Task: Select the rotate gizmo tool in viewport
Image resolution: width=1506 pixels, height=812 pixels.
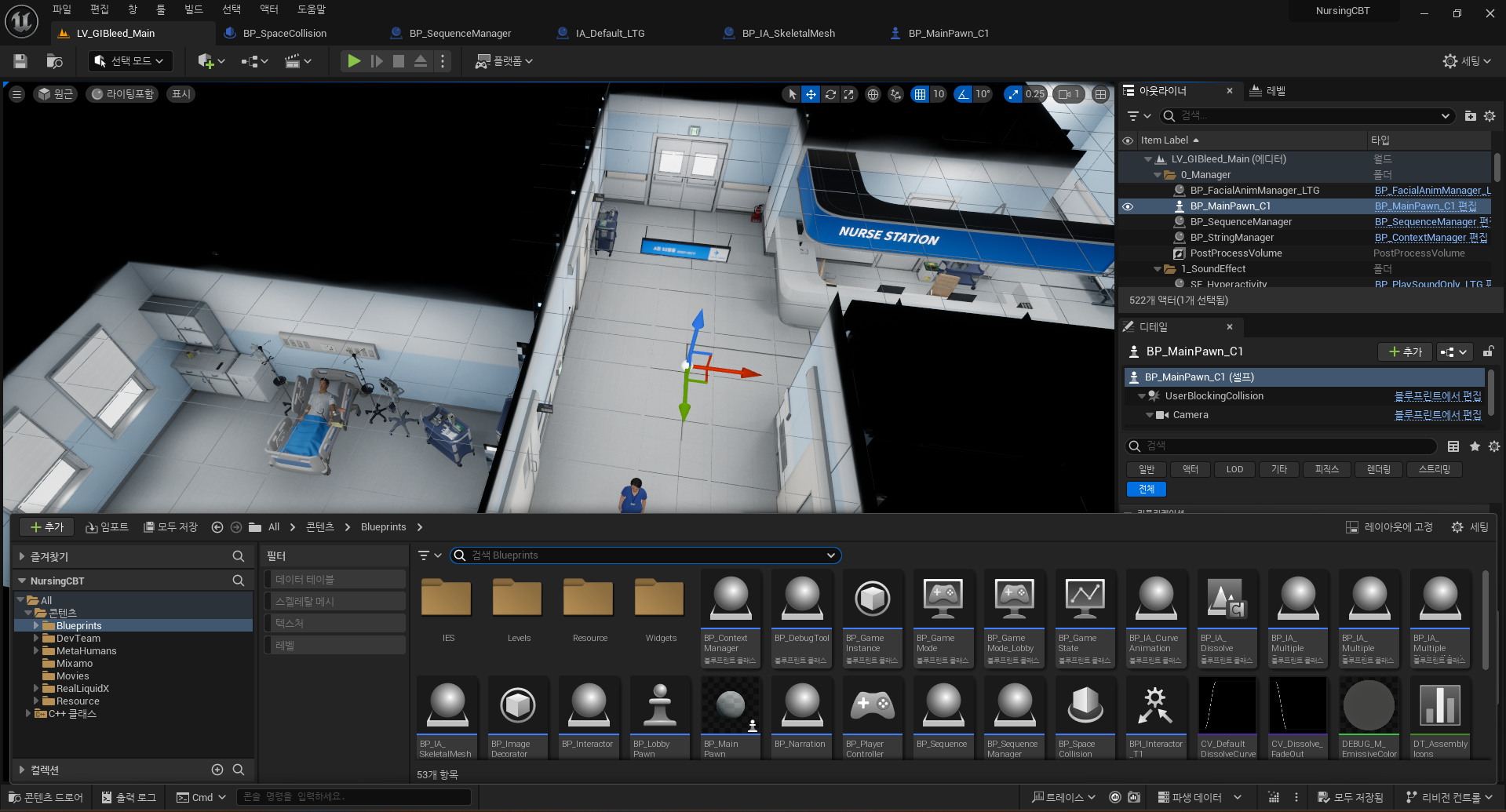Action: pyautogui.click(x=830, y=94)
